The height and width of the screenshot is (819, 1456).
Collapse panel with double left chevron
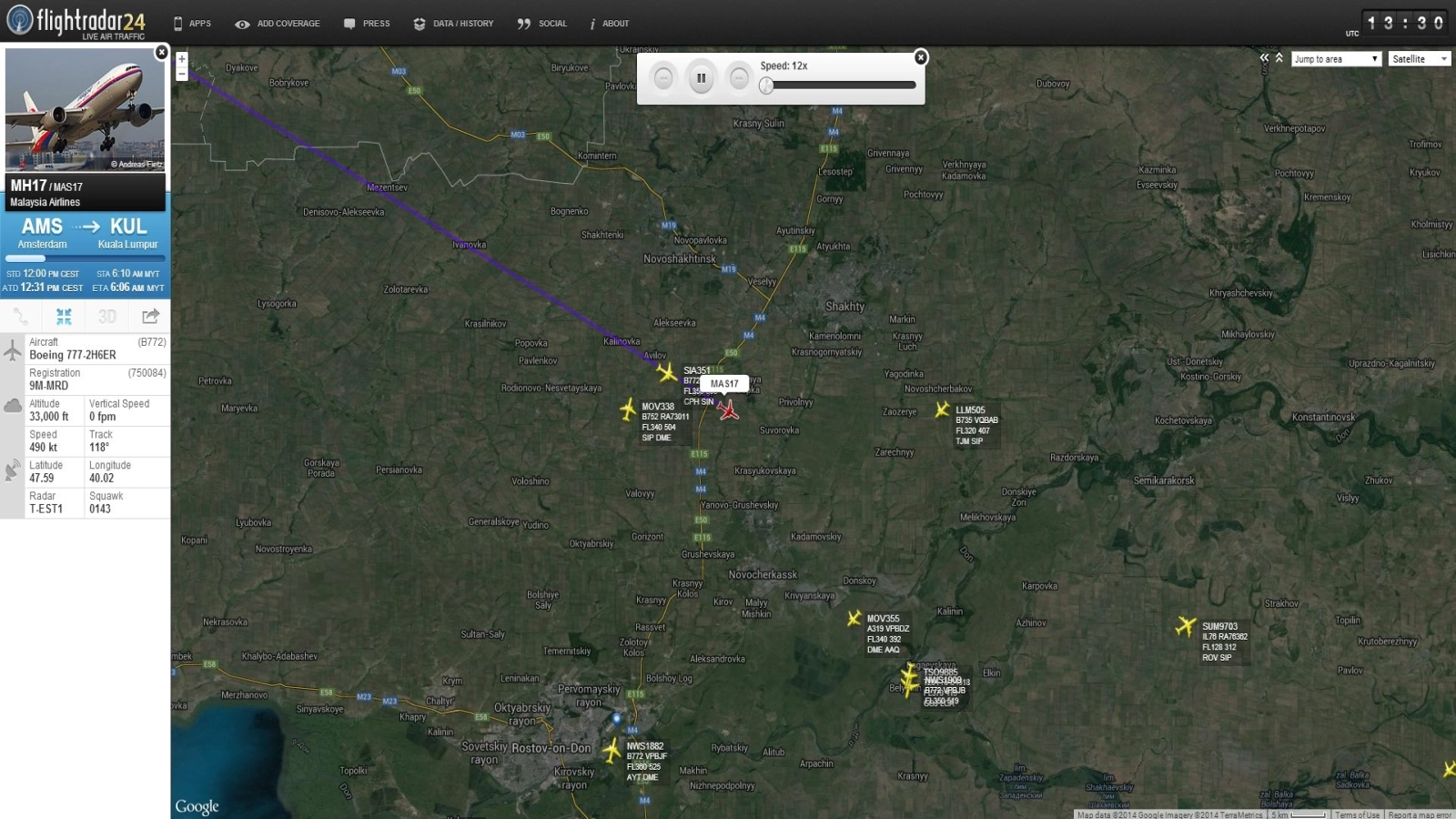[1264, 58]
